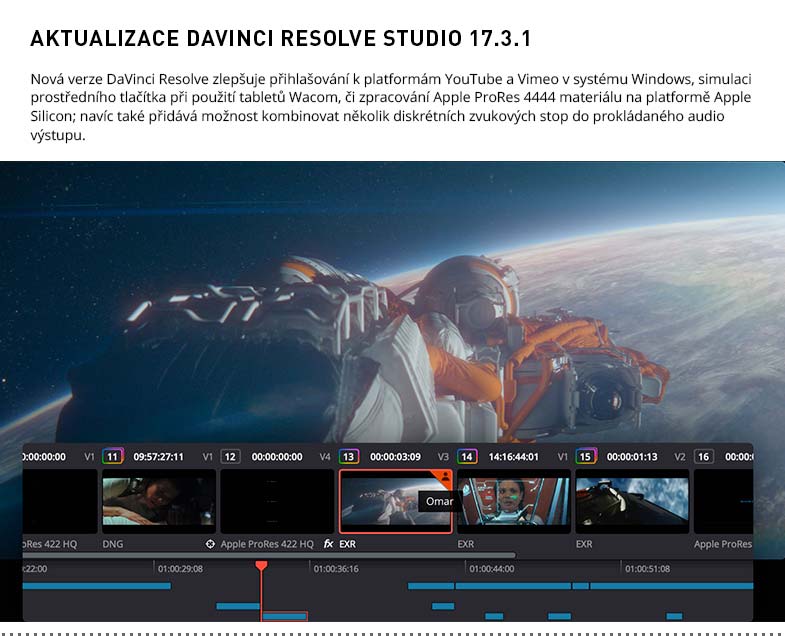Click the orange user flag on clip 13
The height and width of the screenshot is (636, 785).
tap(444, 478)
